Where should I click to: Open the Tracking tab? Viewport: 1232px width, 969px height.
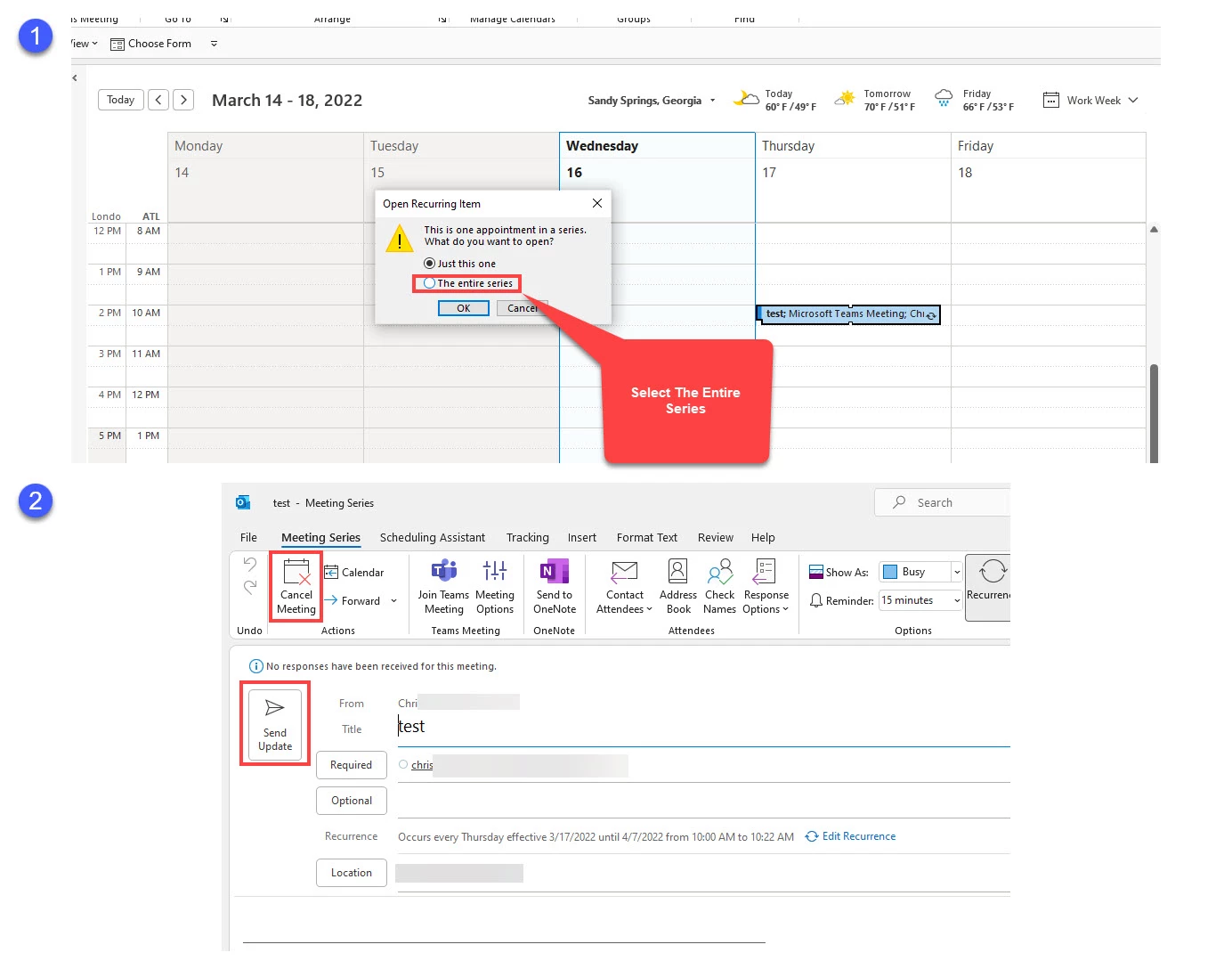tap(527, 537)
